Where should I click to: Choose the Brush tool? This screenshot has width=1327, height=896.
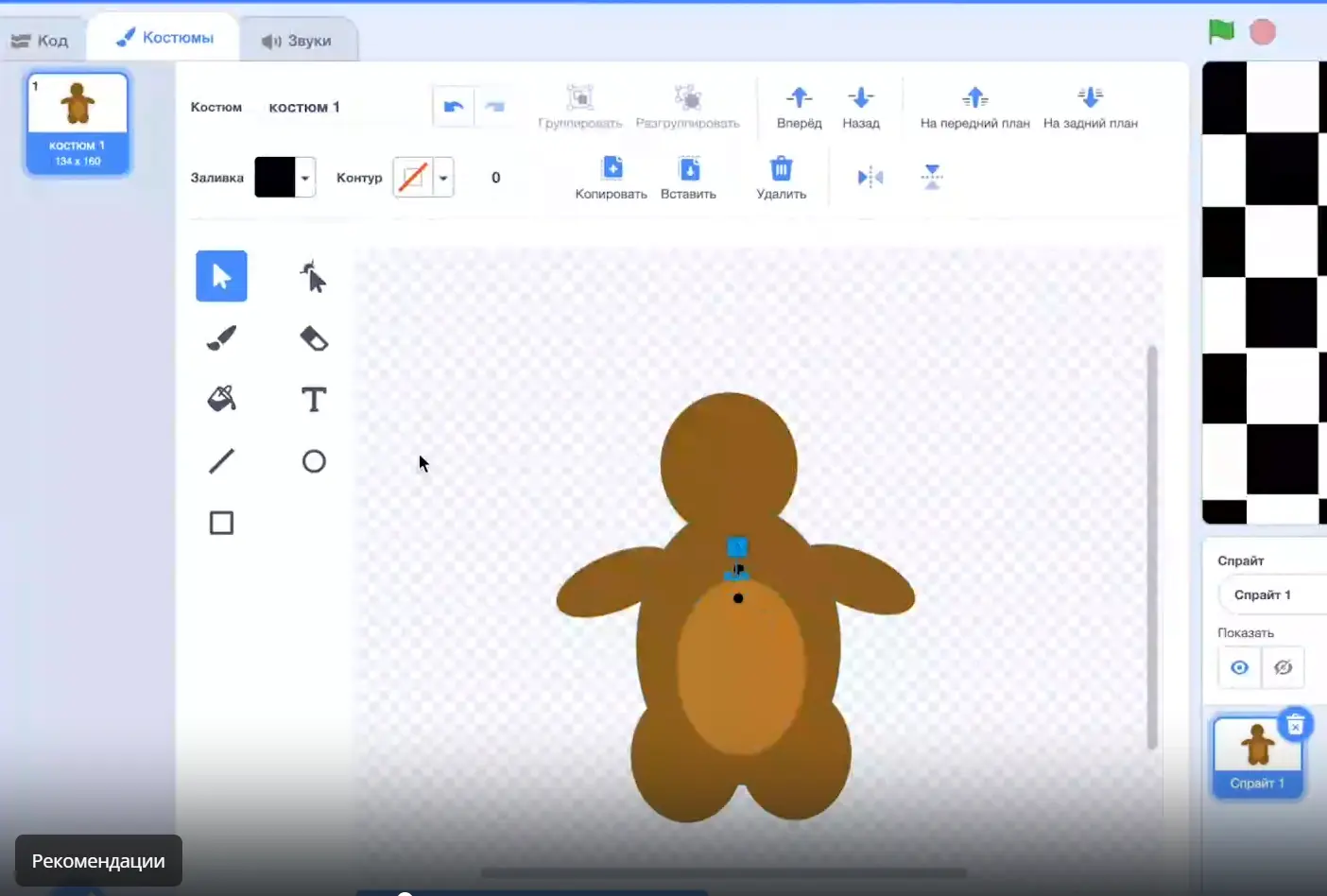pos(221,338)
